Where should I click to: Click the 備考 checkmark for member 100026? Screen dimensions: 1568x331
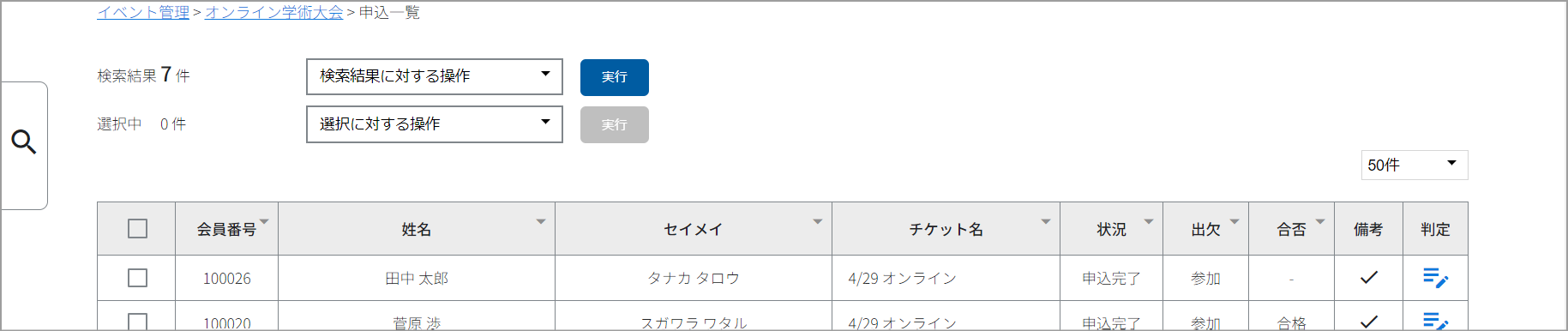pos(1369,277)
